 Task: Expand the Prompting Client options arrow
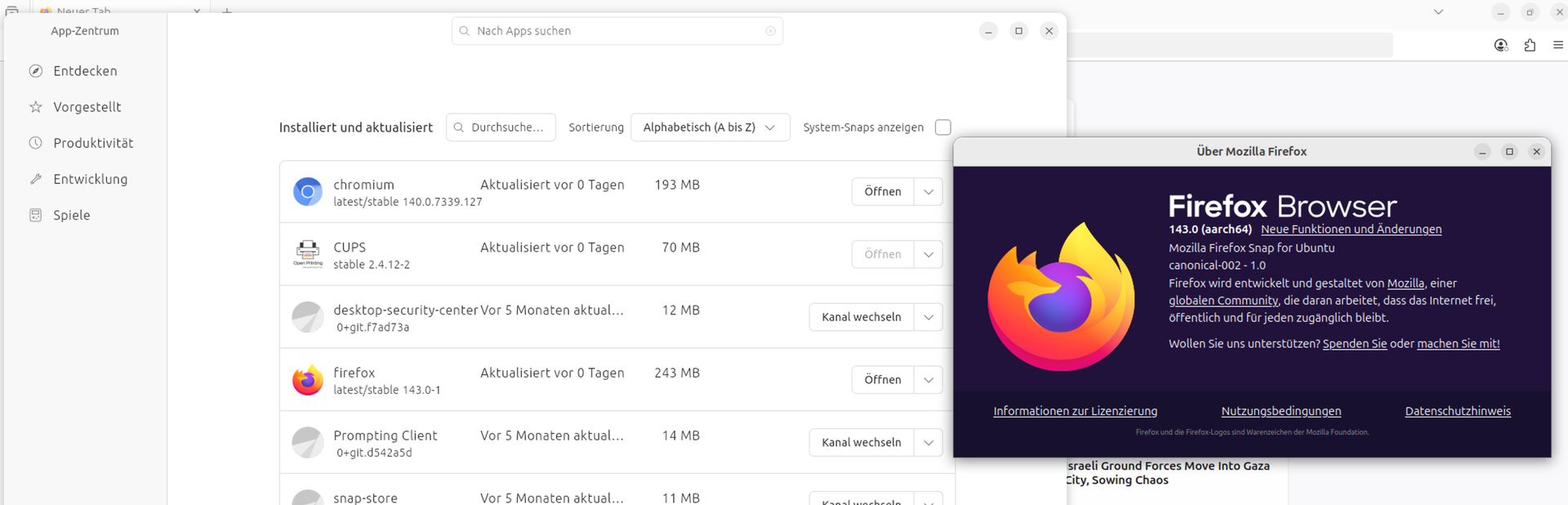[x=929, y=442]
